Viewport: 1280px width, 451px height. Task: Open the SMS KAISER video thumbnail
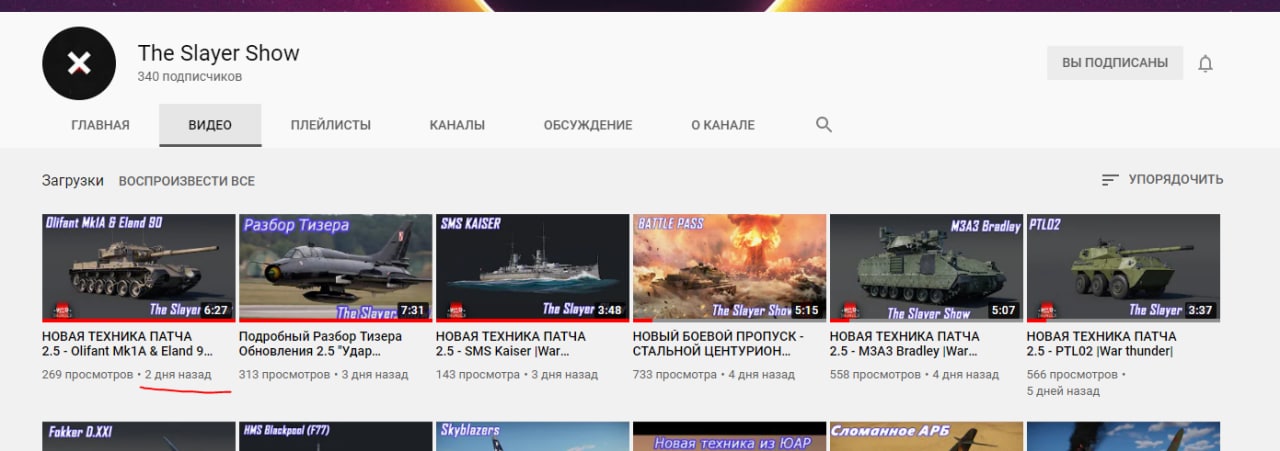pos(533,268)
